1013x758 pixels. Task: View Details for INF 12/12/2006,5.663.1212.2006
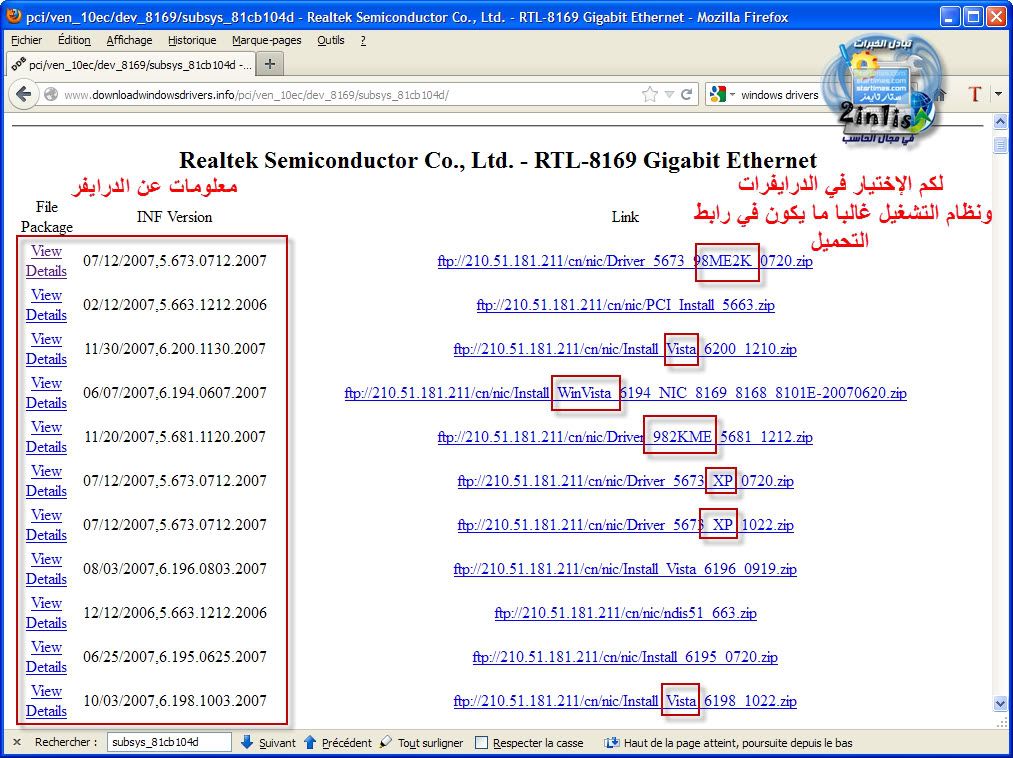coord(47,613)
